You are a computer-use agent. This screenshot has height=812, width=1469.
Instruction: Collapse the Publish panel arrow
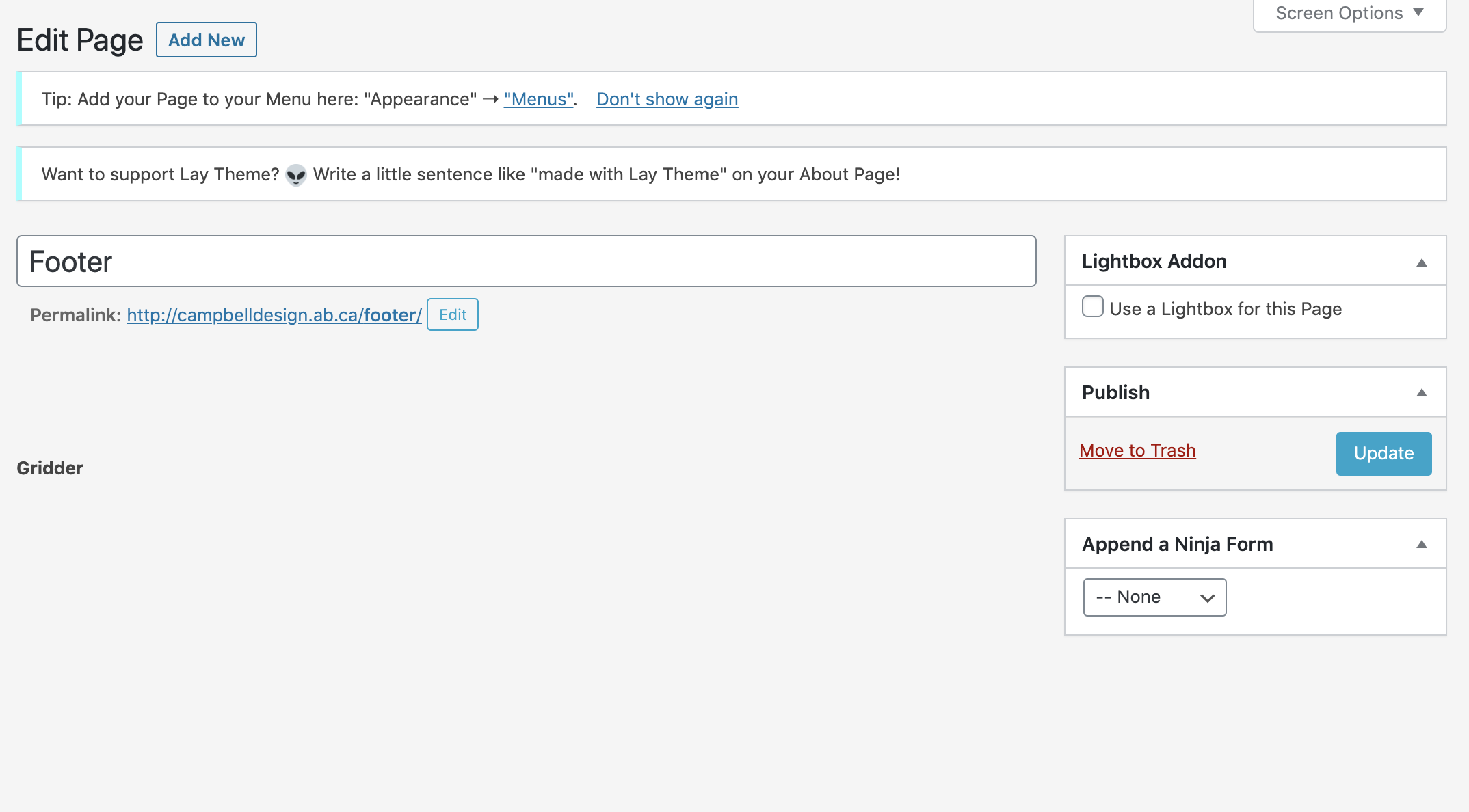pos(1421,393)
